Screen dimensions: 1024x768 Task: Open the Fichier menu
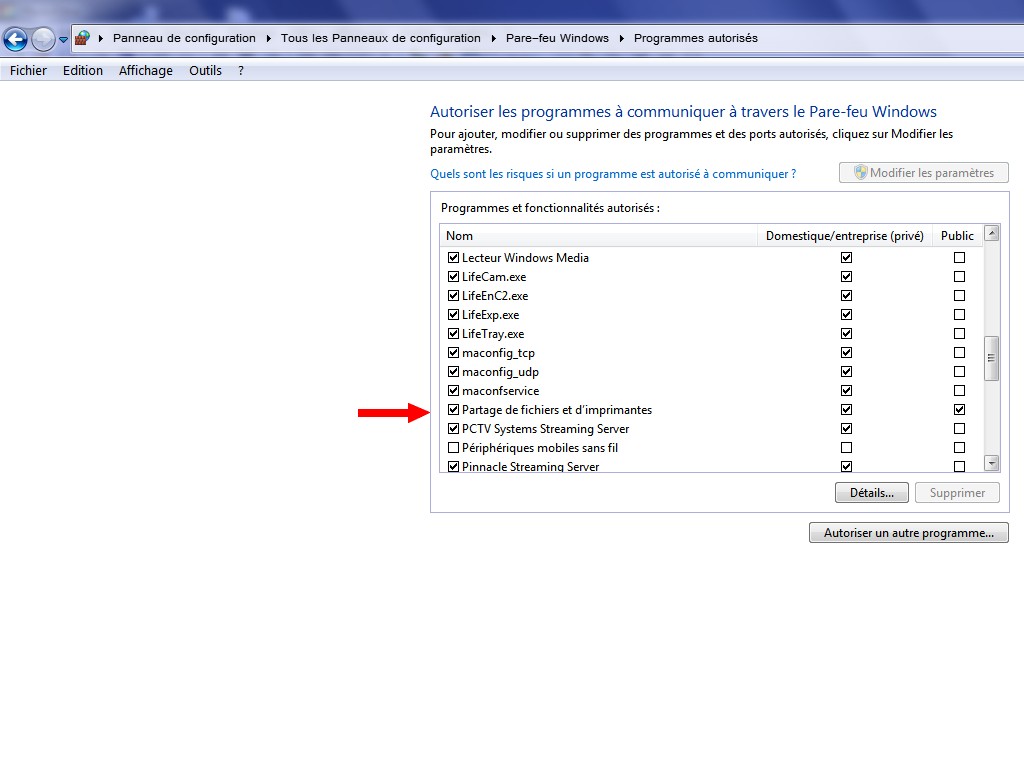click(28, 71)
